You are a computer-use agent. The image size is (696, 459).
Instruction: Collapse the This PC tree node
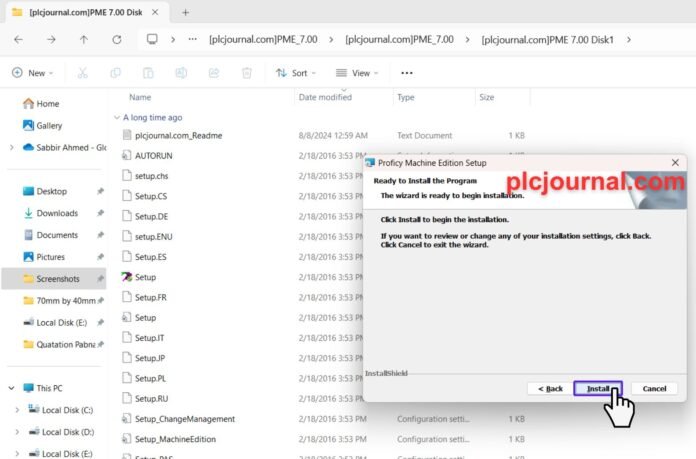pyautogui.click(x=11, y=387)
